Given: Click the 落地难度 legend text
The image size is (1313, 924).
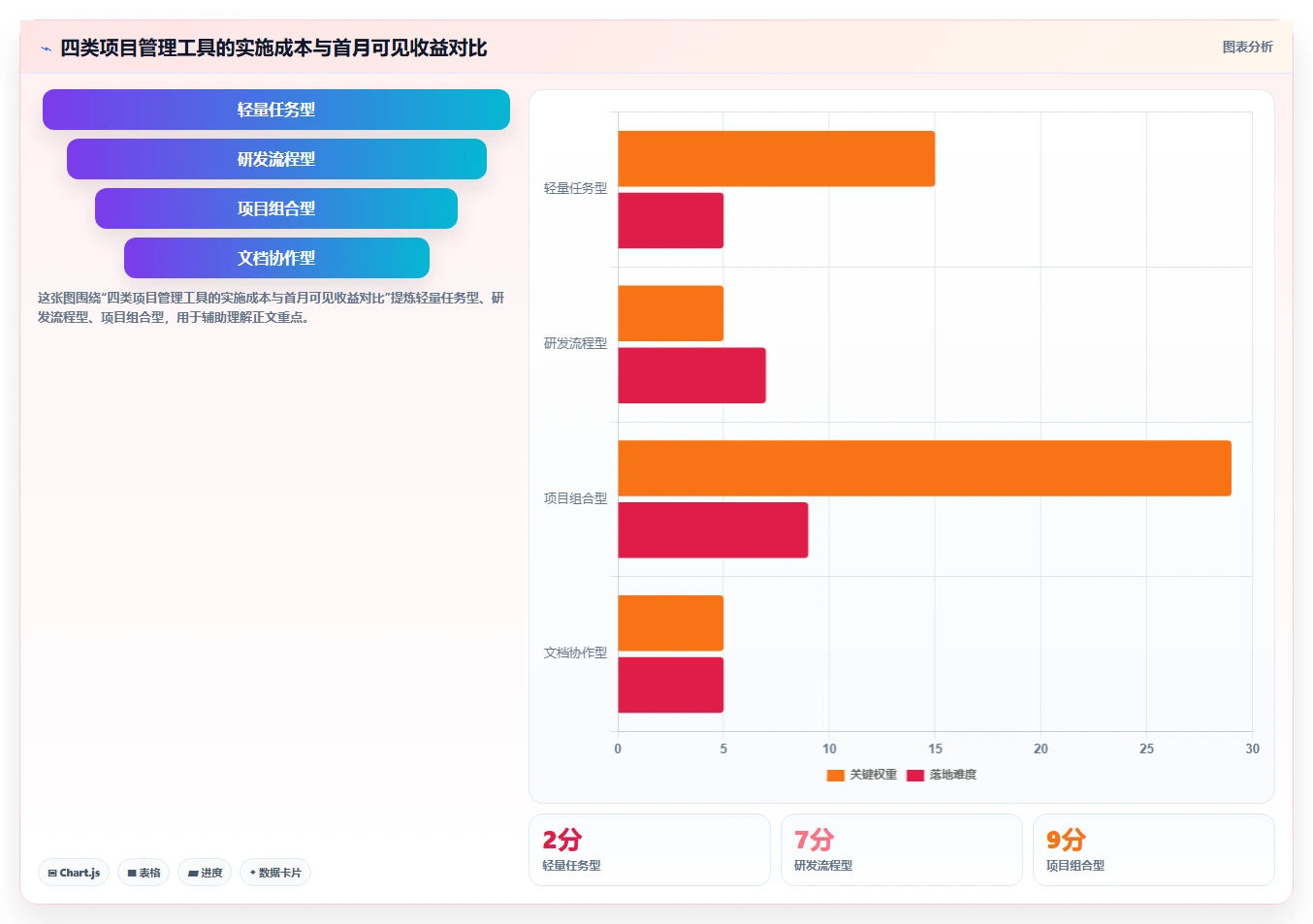Looking at the screenshot, I should (952, 775).
